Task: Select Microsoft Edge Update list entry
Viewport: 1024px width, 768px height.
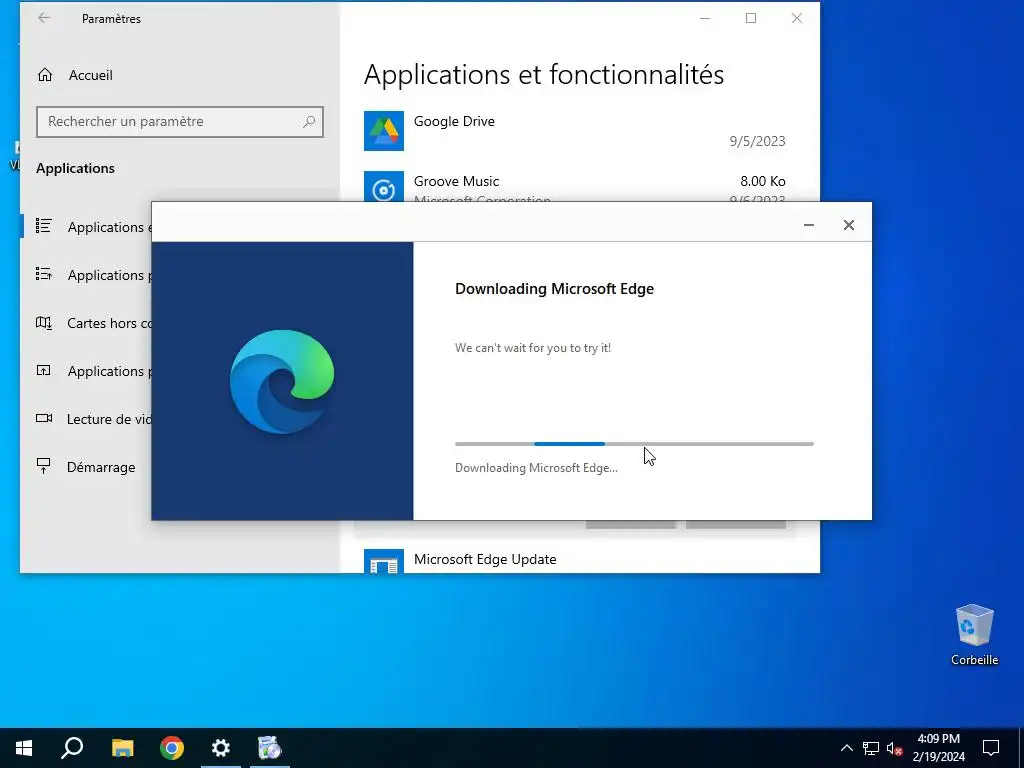Action: coord(485,560)
